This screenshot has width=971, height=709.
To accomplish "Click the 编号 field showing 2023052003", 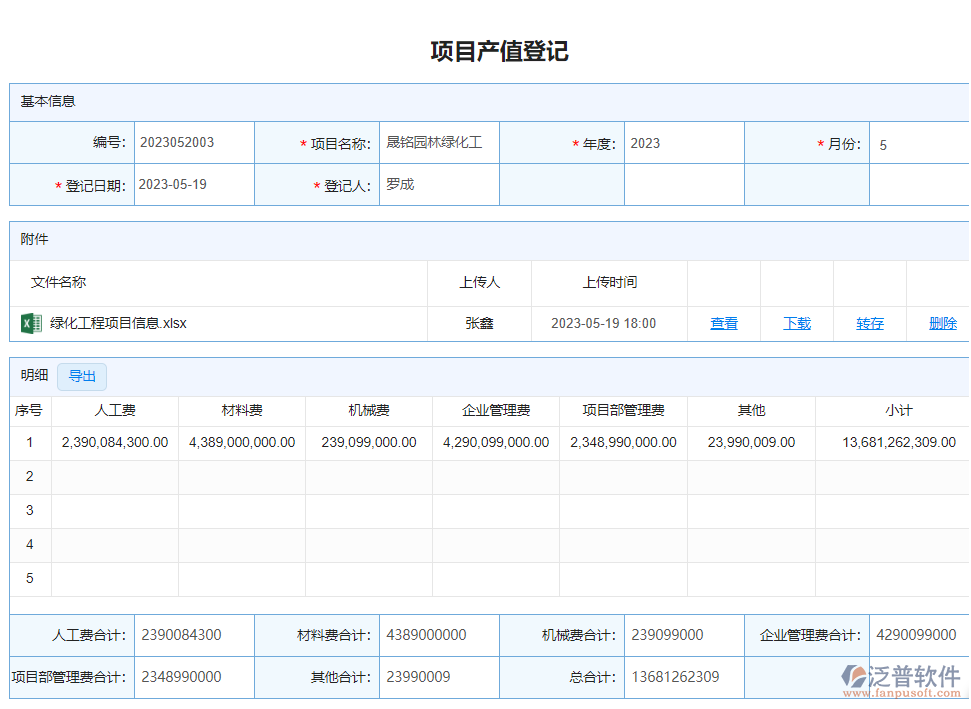I will tap(194, 143).
